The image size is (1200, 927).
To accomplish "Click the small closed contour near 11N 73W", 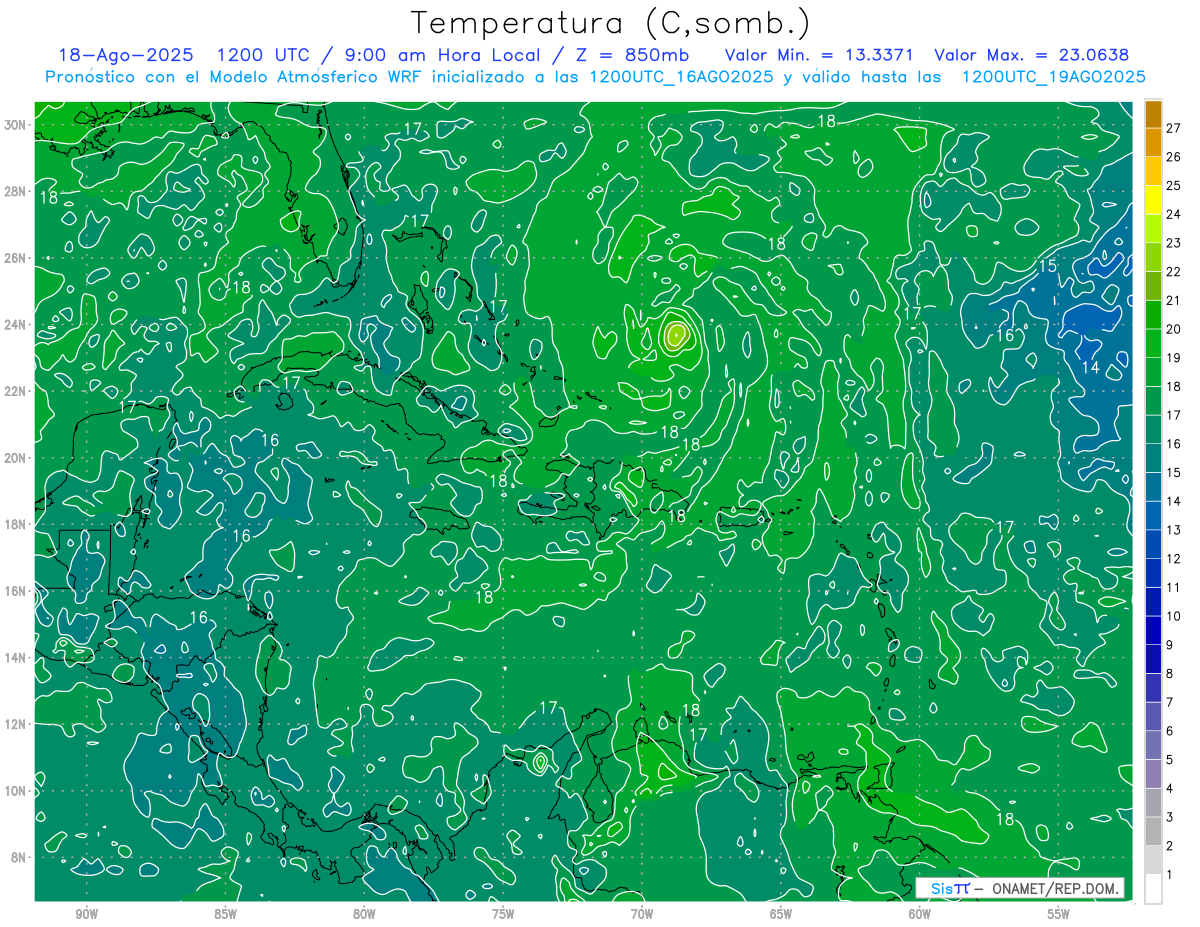I will click(x=540, y=763).
